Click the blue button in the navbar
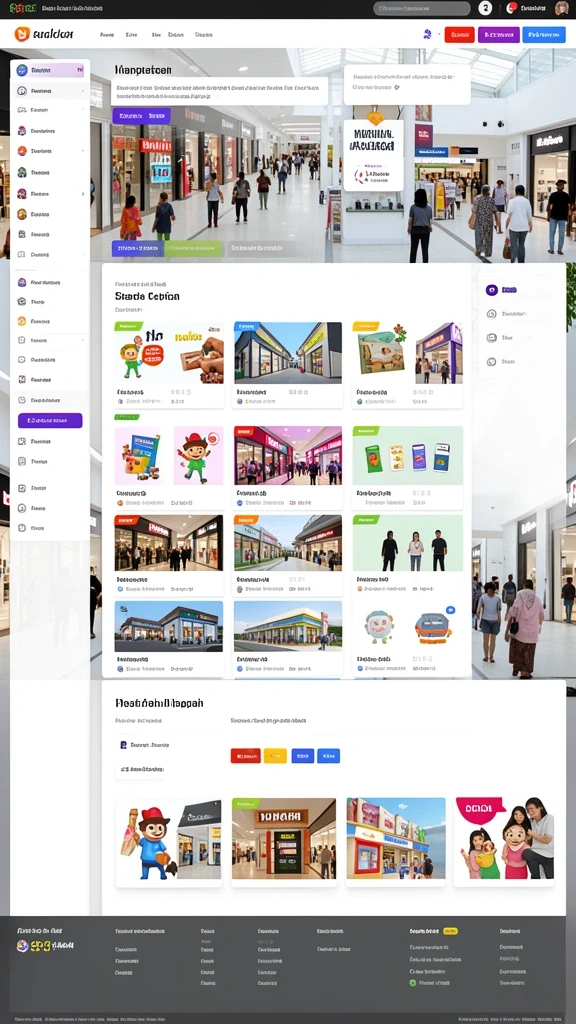 point(543,35)
